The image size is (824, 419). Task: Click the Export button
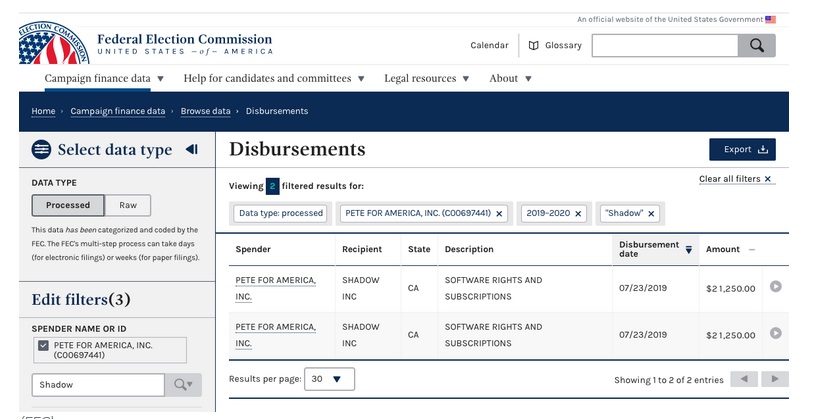(742, 149)
